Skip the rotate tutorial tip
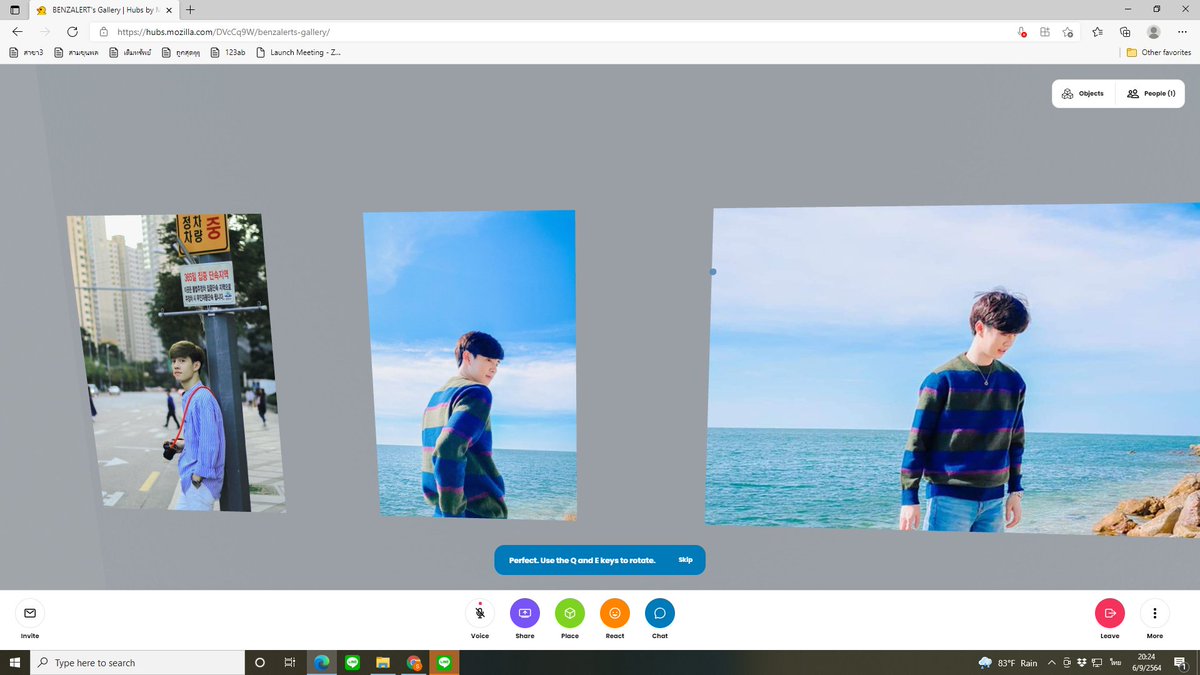Viewport: 1200px width, 675px height. (685, 560)
